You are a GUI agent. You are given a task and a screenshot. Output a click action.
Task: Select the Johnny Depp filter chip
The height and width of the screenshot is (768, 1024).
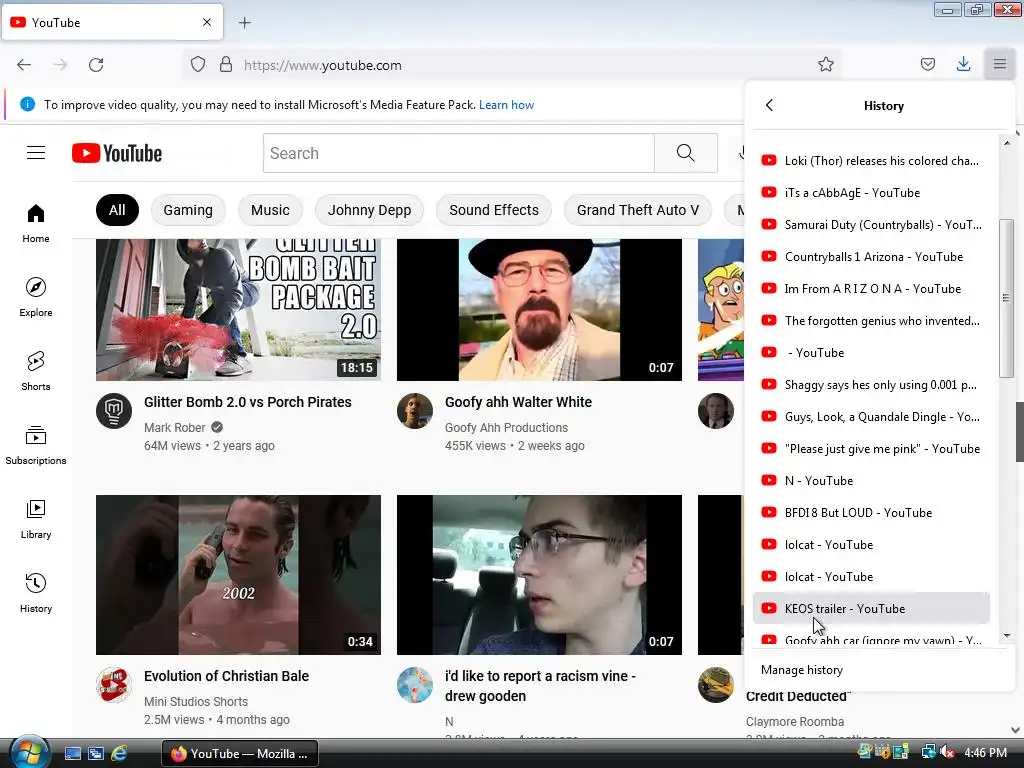pos(369,210)
